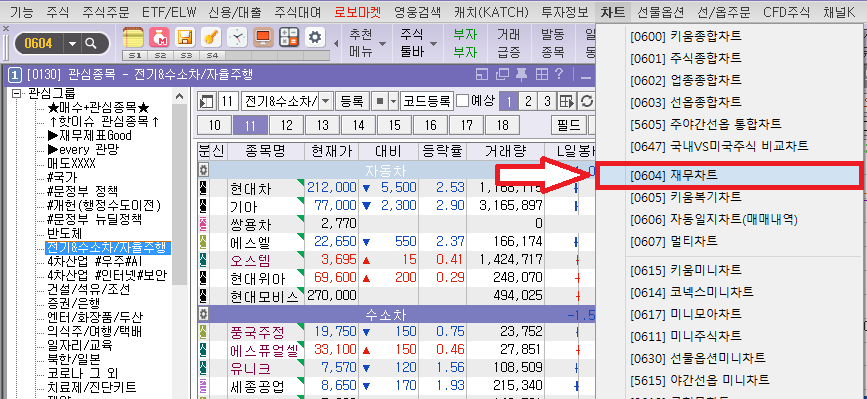
Task: Click the left arrow collapsing the toolbar
Action: pos(337,43)
